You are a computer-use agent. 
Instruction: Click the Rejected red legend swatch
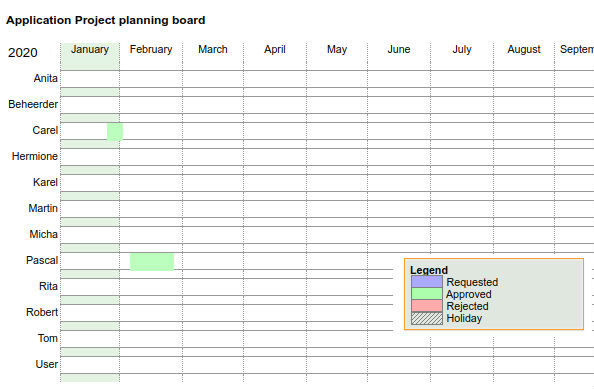(x=427, y=306)
